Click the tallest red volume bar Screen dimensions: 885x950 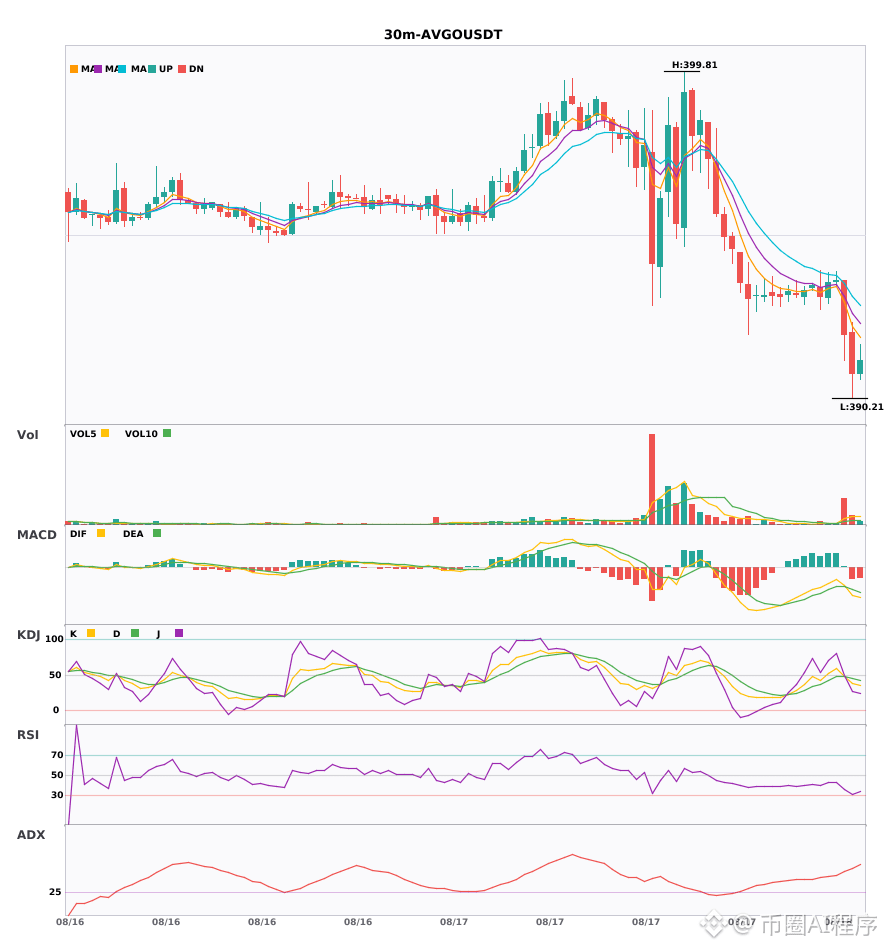(x=652, y=479)
